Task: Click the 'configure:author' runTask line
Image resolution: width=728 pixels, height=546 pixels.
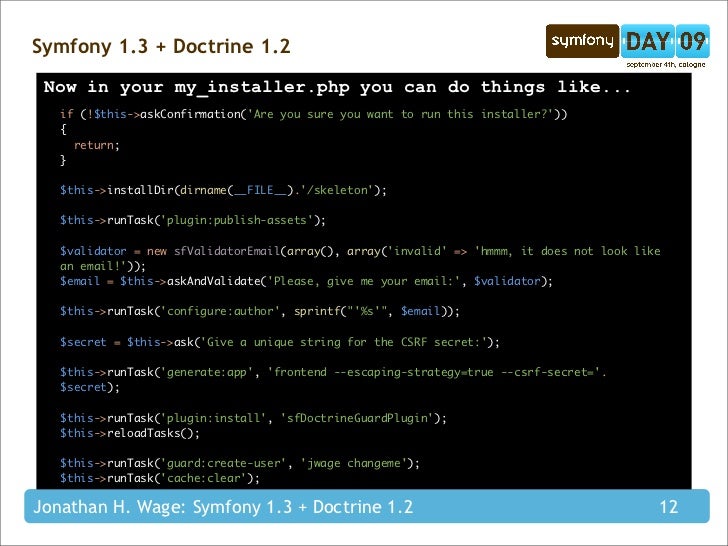Action: (260, 311)
